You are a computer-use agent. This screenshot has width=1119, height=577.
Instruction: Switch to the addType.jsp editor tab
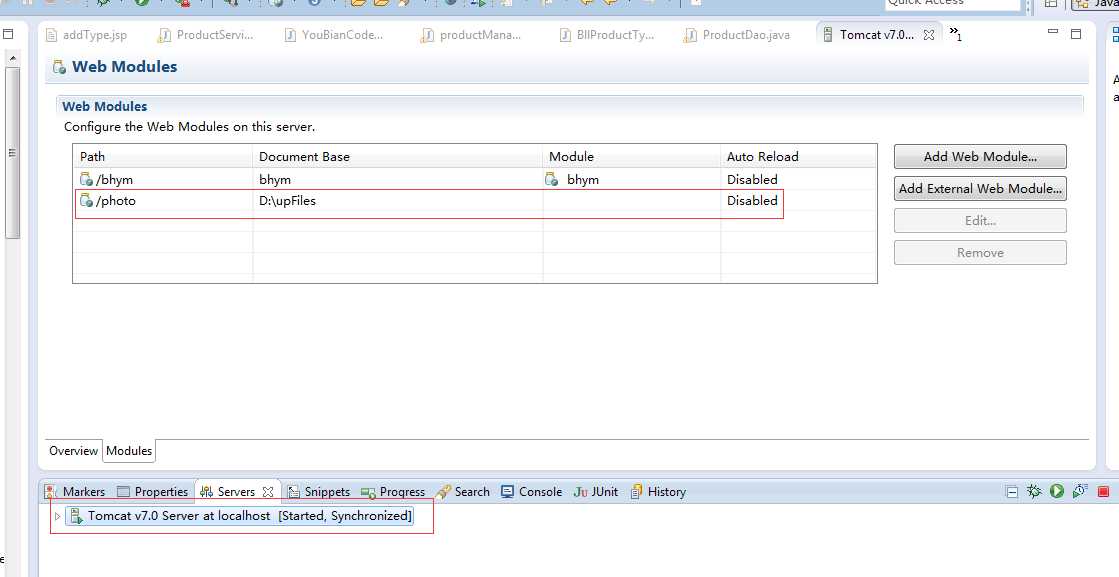(x=86, y=34)
